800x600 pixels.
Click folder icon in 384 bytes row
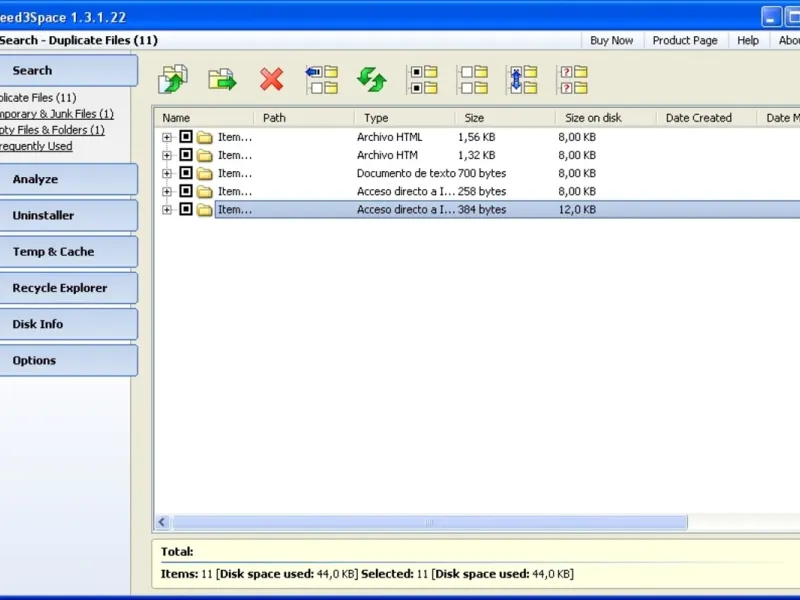click(205, 210)
